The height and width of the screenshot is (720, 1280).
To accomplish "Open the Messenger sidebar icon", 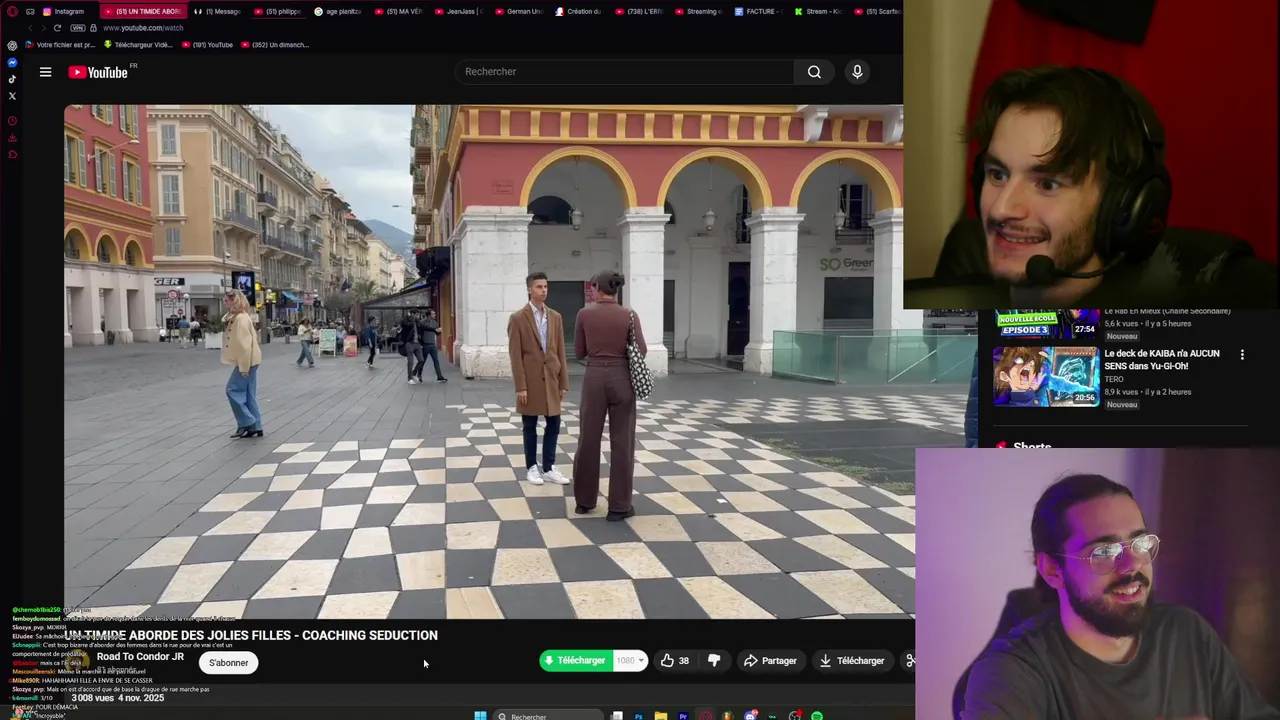I will pyautogui.click(x=12, y=62).
